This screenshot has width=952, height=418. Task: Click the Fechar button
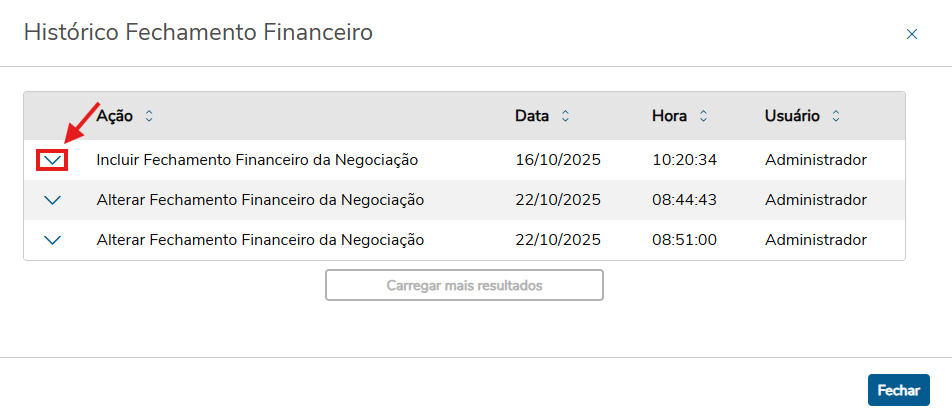[x=898, y=390]
